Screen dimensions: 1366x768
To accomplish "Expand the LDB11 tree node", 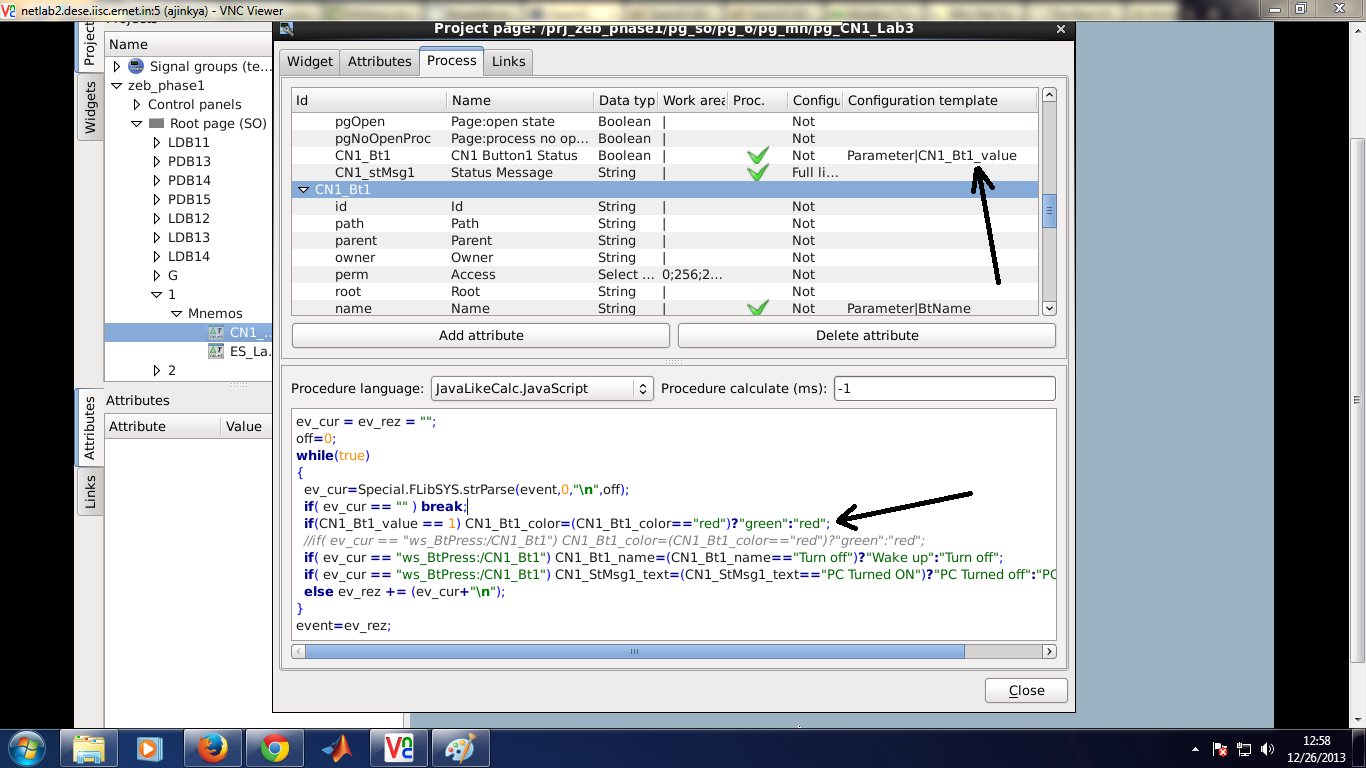I will 157,142.
